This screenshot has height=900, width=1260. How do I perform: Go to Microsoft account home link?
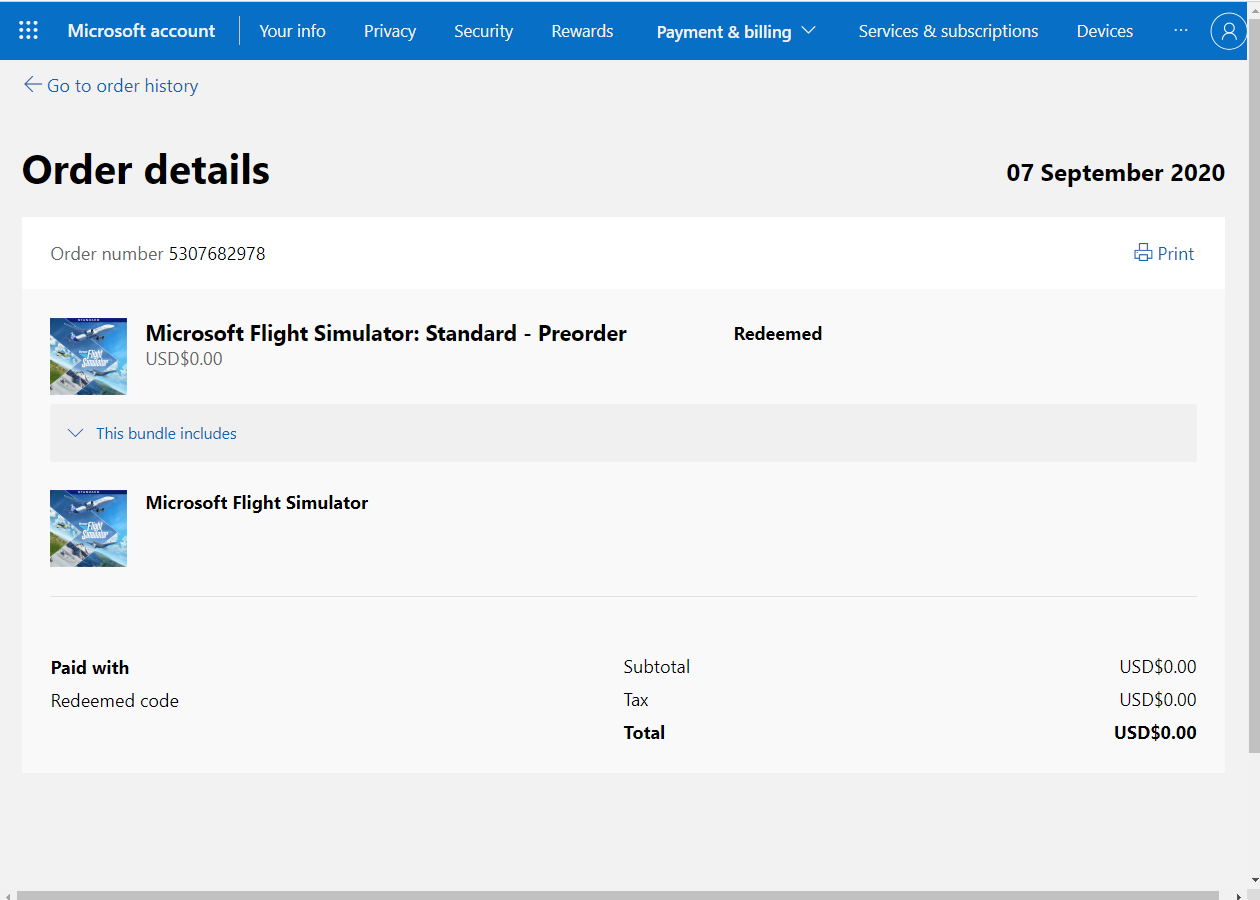(x=141, y=31)
